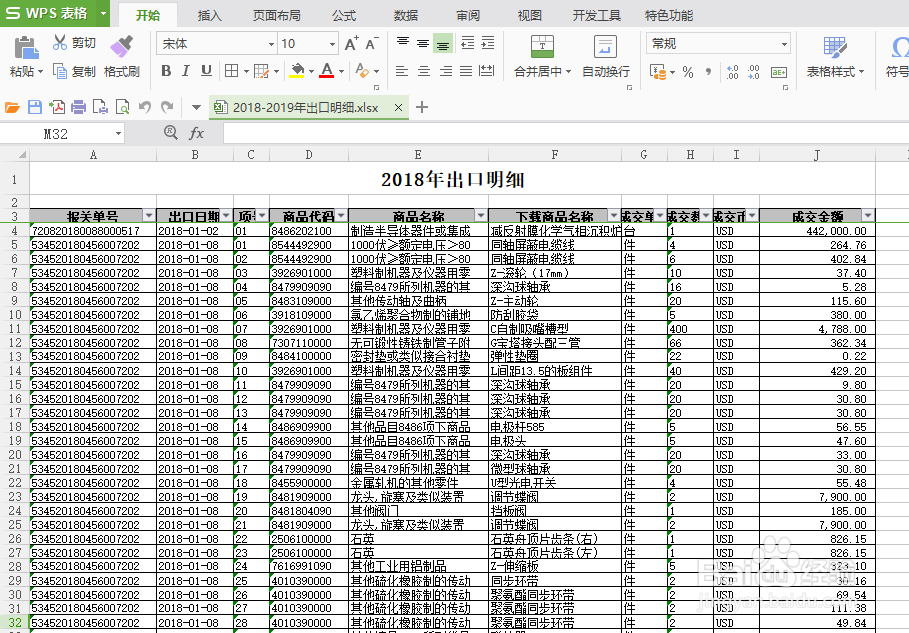Click the Copy (复制) icon
909x633 pixels.
tap(60, 71)
